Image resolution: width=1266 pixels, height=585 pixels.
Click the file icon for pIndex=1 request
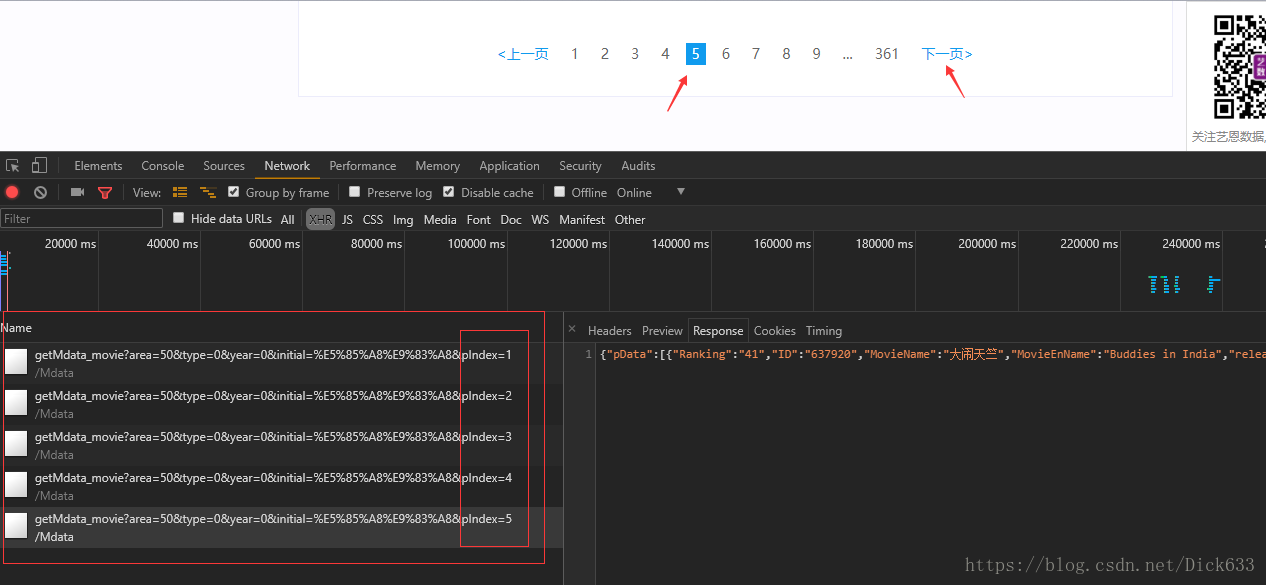(16, 362)
